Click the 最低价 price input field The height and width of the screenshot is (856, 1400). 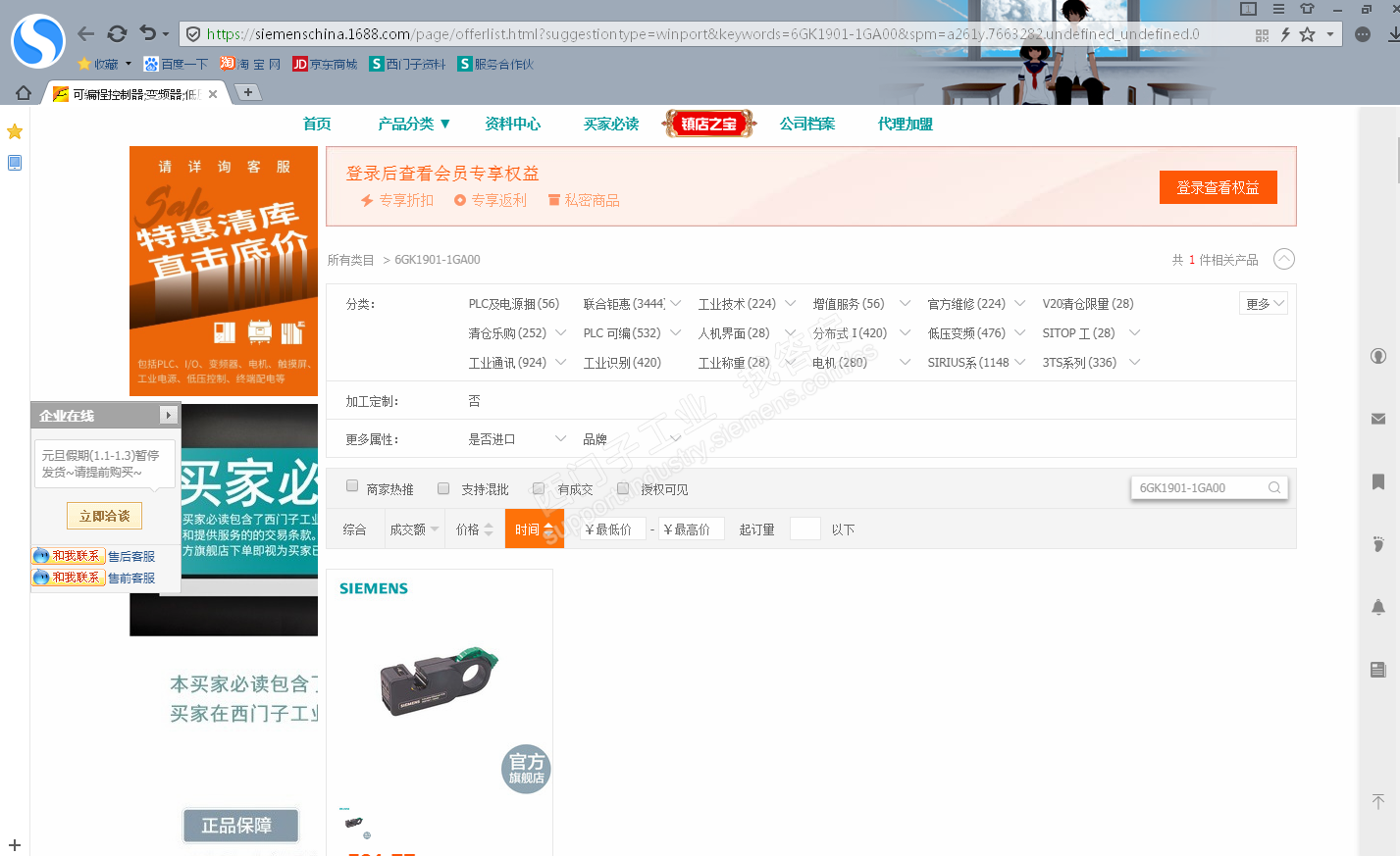pyautogui.click(x=612, y=529)
